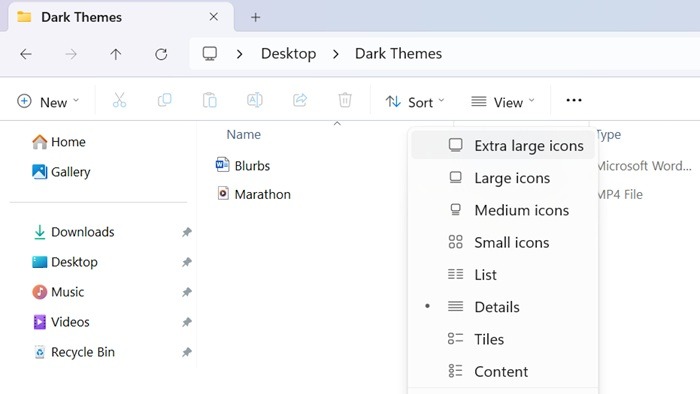Screen dimensions: 700x394
Task: Unpin Downloads using its pin icon
Action: 187,232
